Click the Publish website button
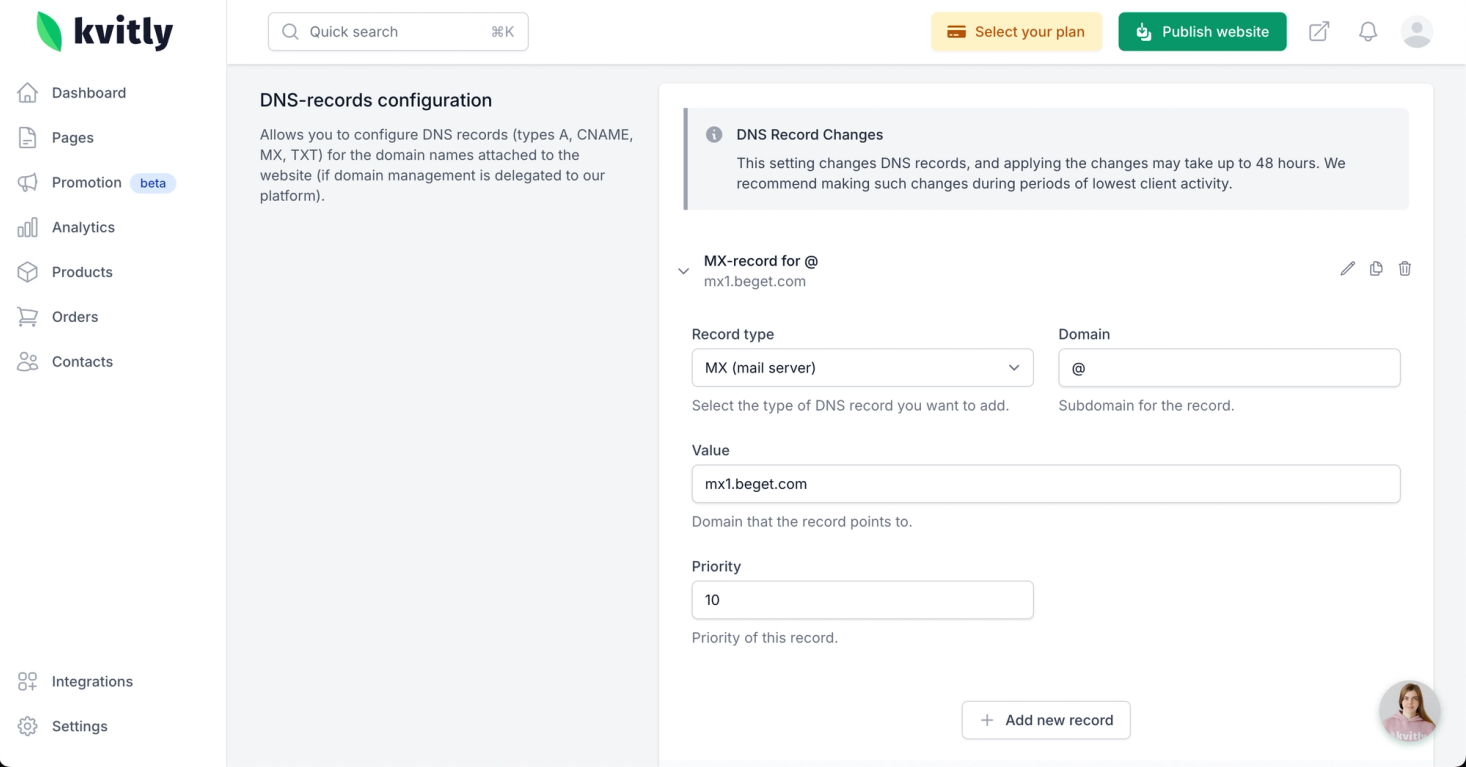This screenshot has width=1466, height=767. [x=1202, y=32]
